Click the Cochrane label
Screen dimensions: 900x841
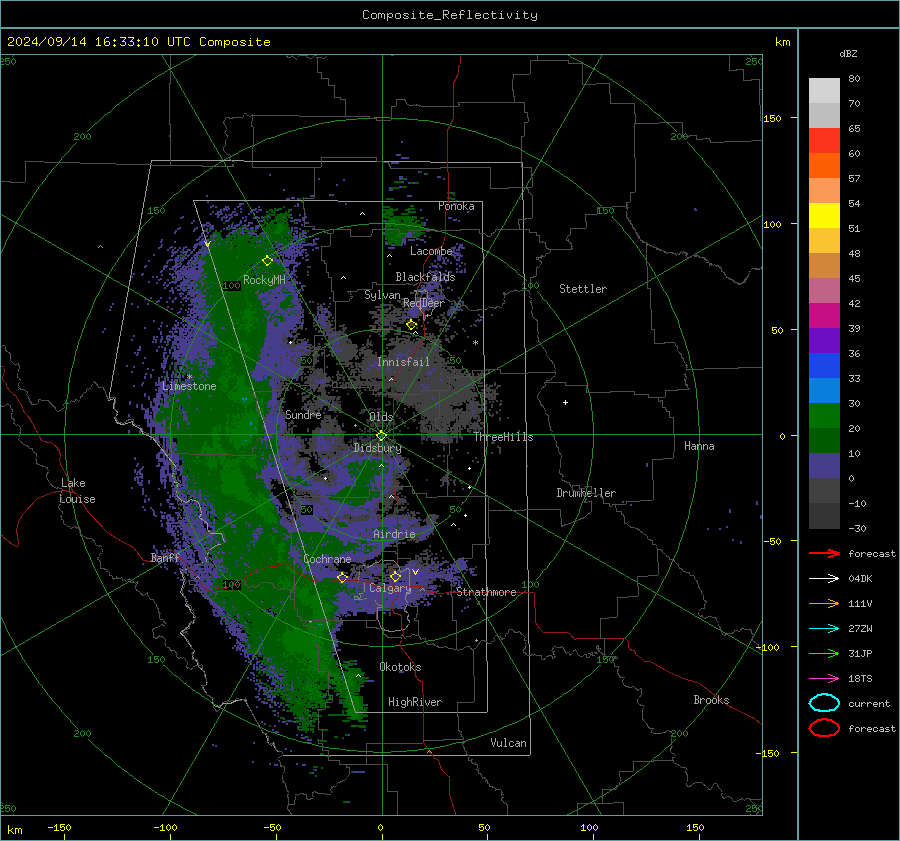(x=327, y=559)
